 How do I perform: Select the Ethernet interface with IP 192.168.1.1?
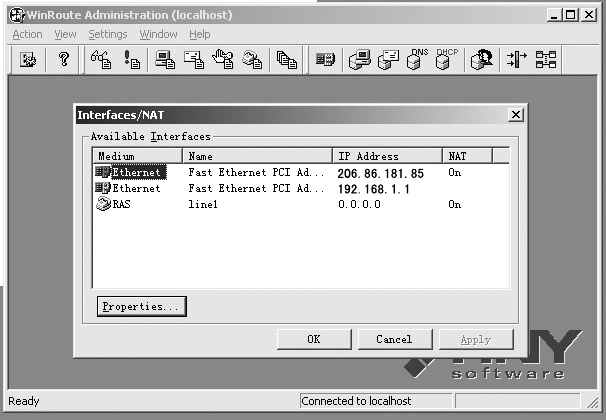click(135, 188)
